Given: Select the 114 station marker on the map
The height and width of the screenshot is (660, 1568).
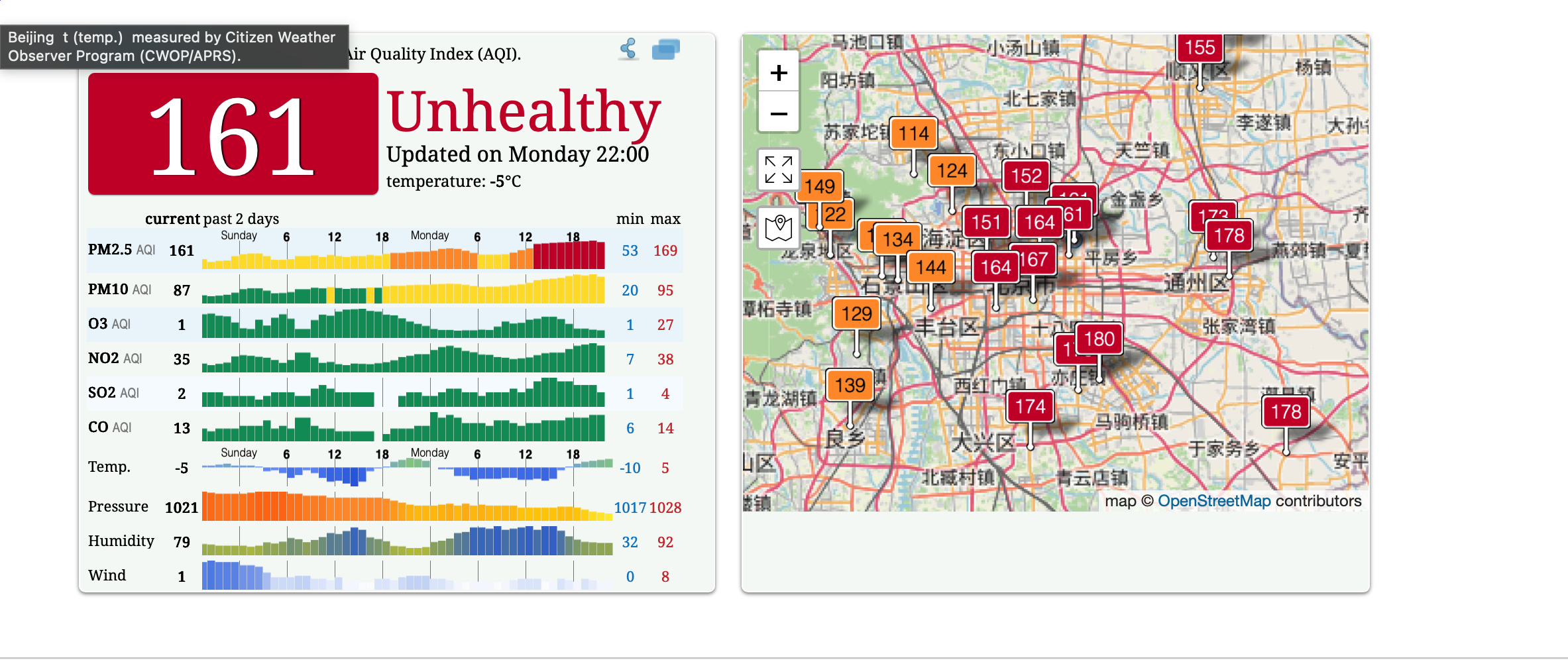Looking at the screenshot, I should [x=913, y=134].
